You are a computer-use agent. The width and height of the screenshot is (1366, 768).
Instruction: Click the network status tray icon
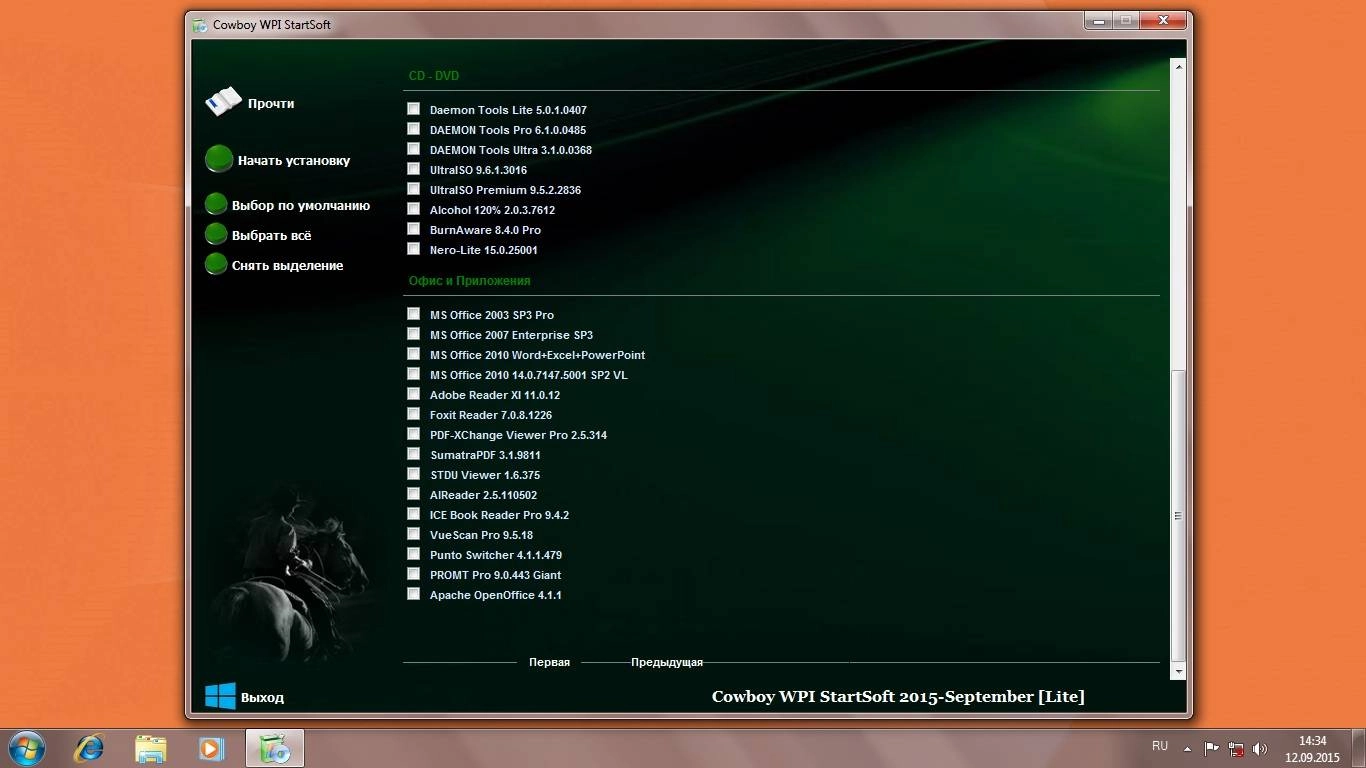(1236, 748)
